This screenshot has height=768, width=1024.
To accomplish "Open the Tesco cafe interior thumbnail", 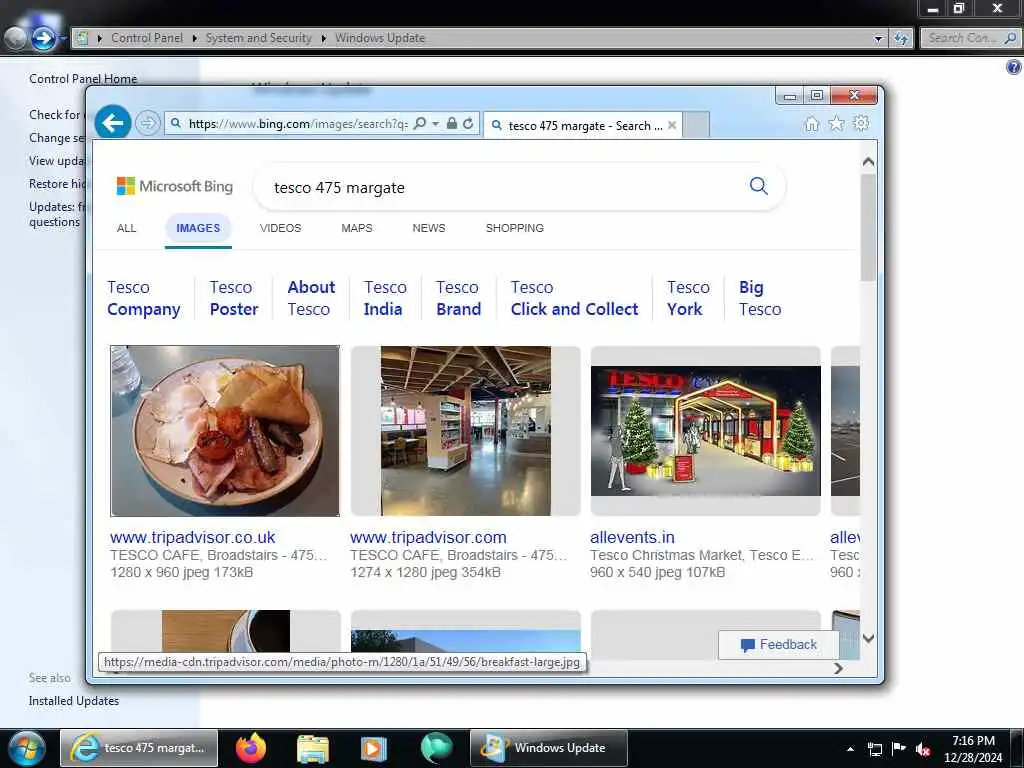I will tap(465, 431).
